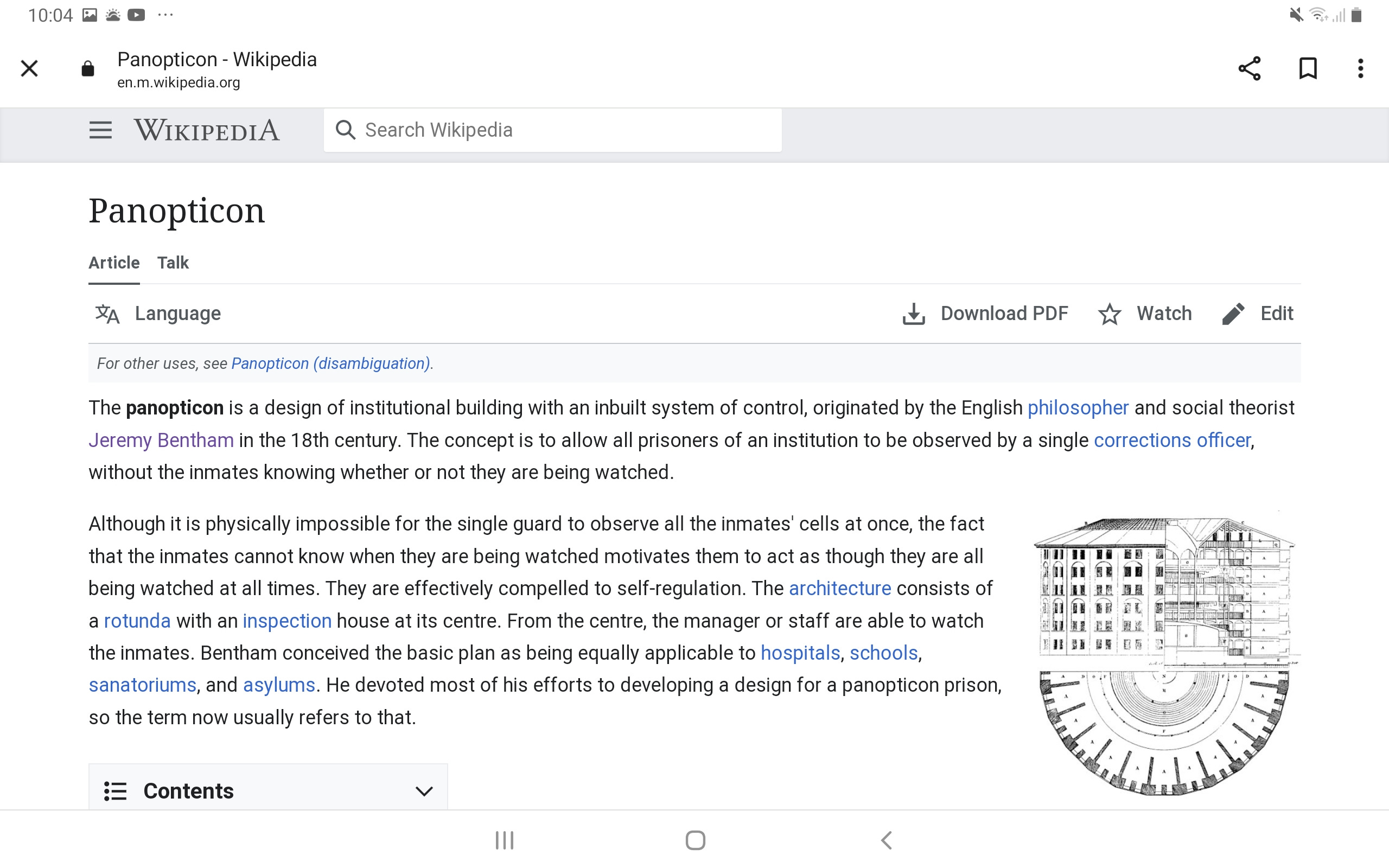
Task: Open the asylums link
Action: [x=279, y=685]
